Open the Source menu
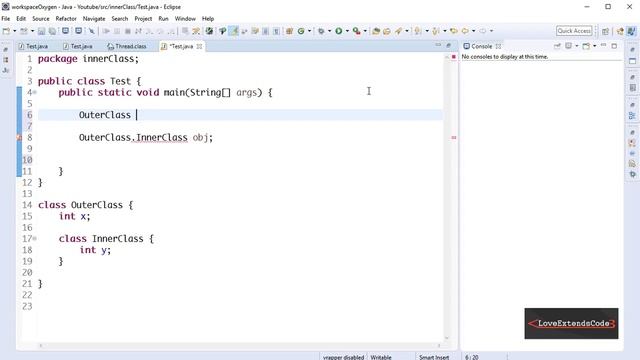This screenshot has height=360, width=640. click(x=41, y=19)
